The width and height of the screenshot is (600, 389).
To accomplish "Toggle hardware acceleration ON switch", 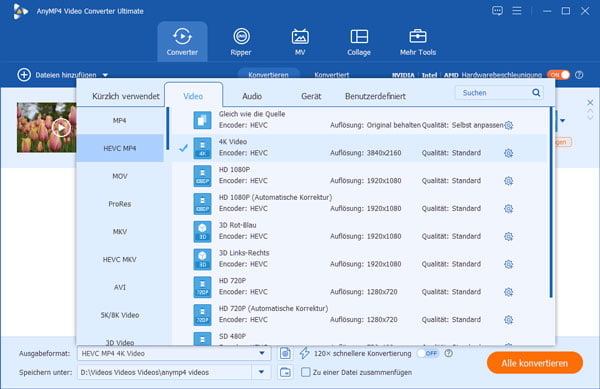I will [559, 75].
